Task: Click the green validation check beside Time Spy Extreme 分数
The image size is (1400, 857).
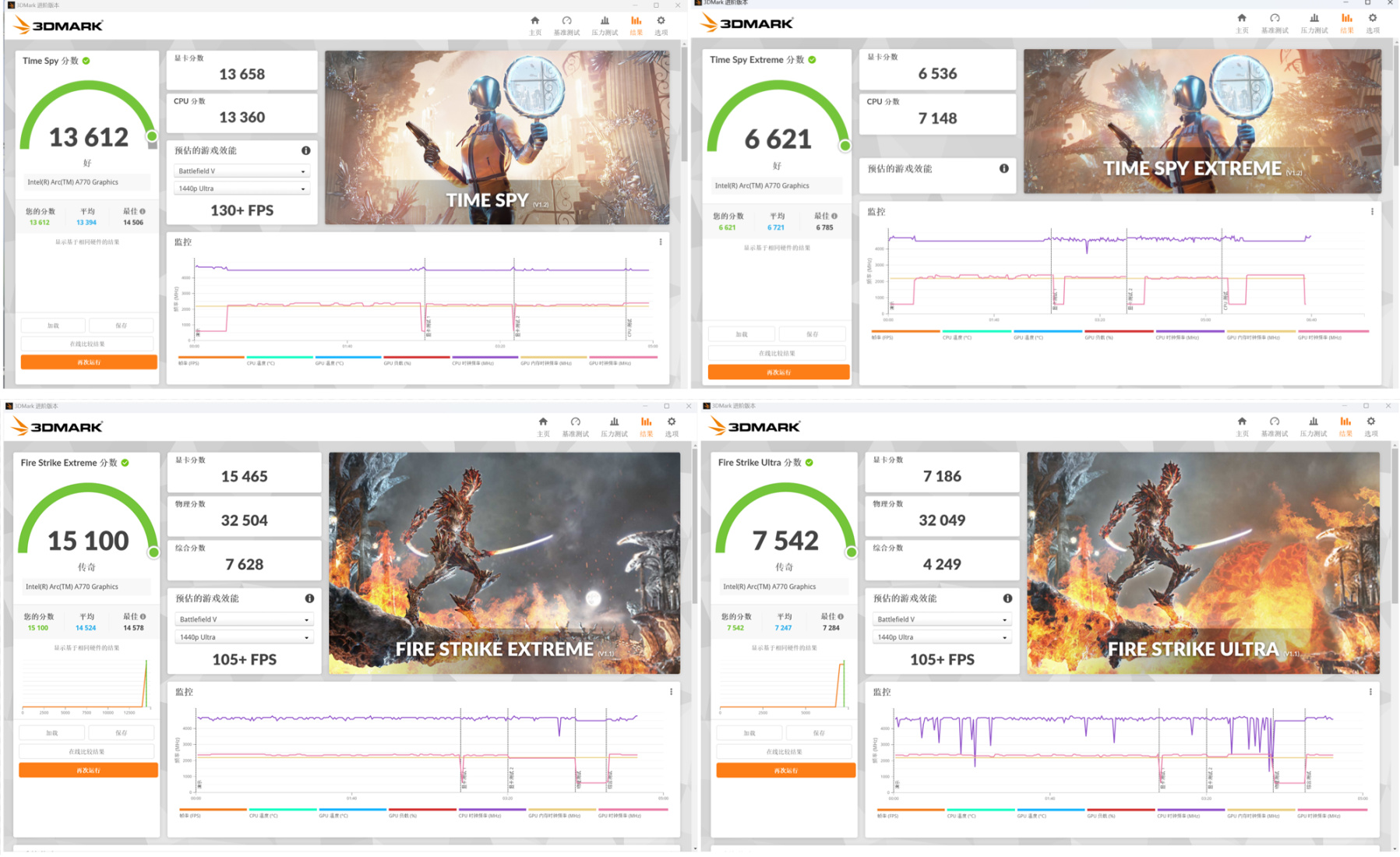Action: coord(813,60)
